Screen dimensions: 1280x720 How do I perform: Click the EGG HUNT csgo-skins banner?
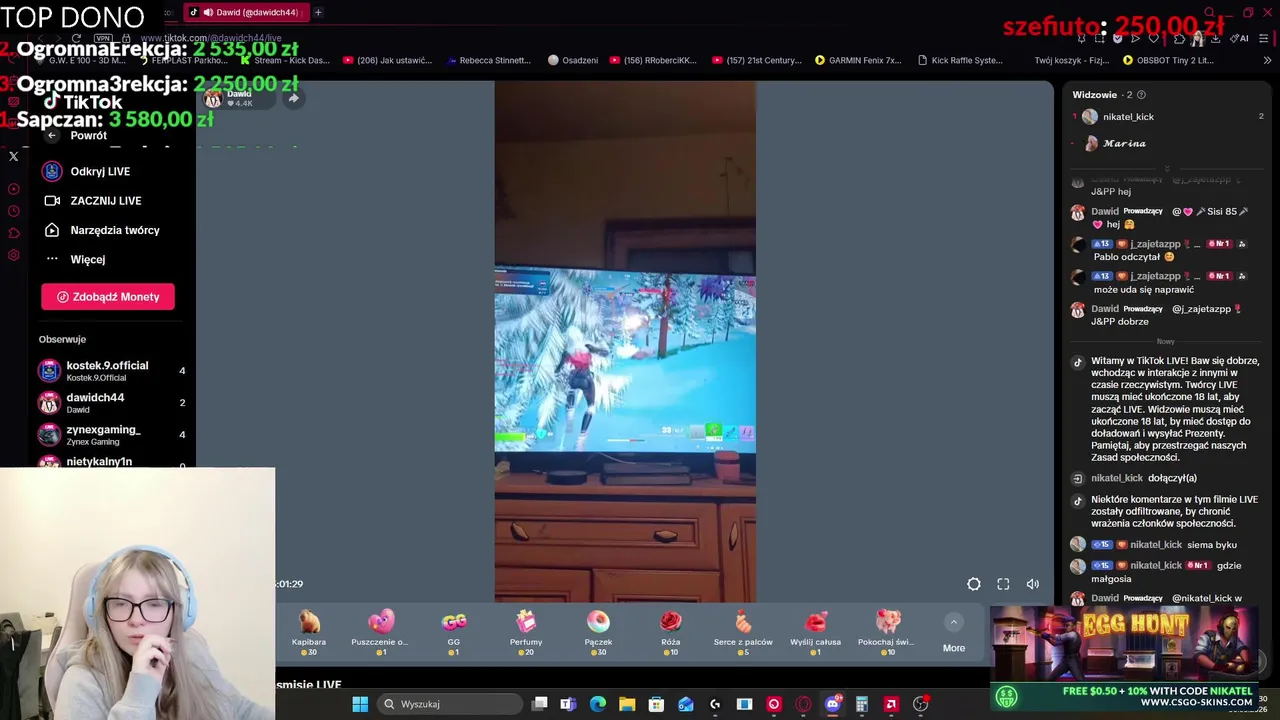coord(1126,658)
